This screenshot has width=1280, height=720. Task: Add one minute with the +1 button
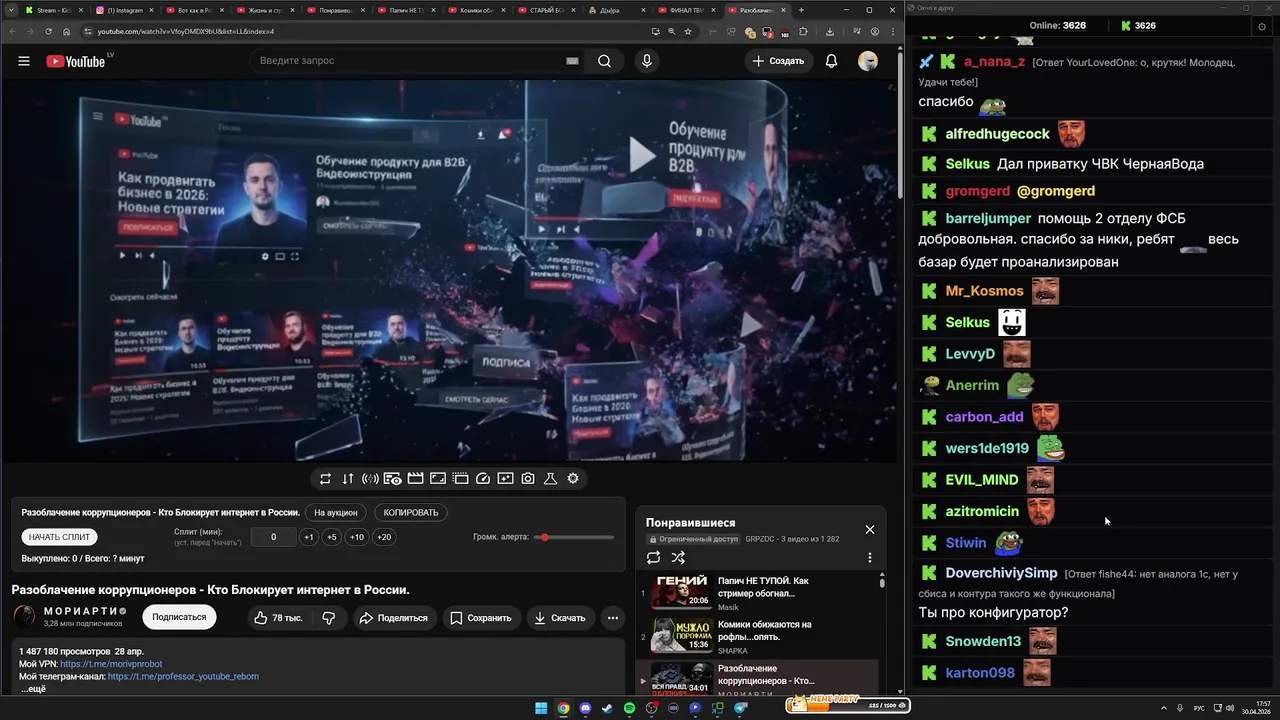coord(309,537)
